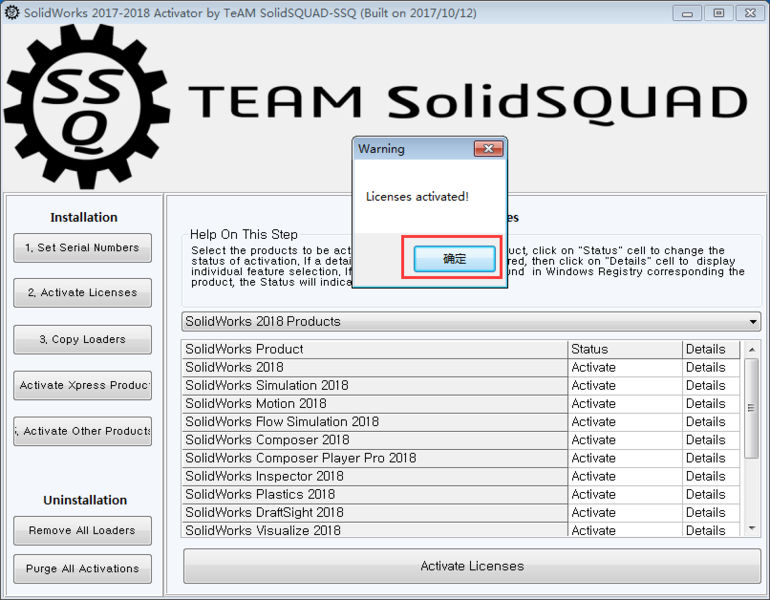Select SolidWorks Flow Simulation 2018 row
Screen dimensions: 770x600
pos(375,422)
